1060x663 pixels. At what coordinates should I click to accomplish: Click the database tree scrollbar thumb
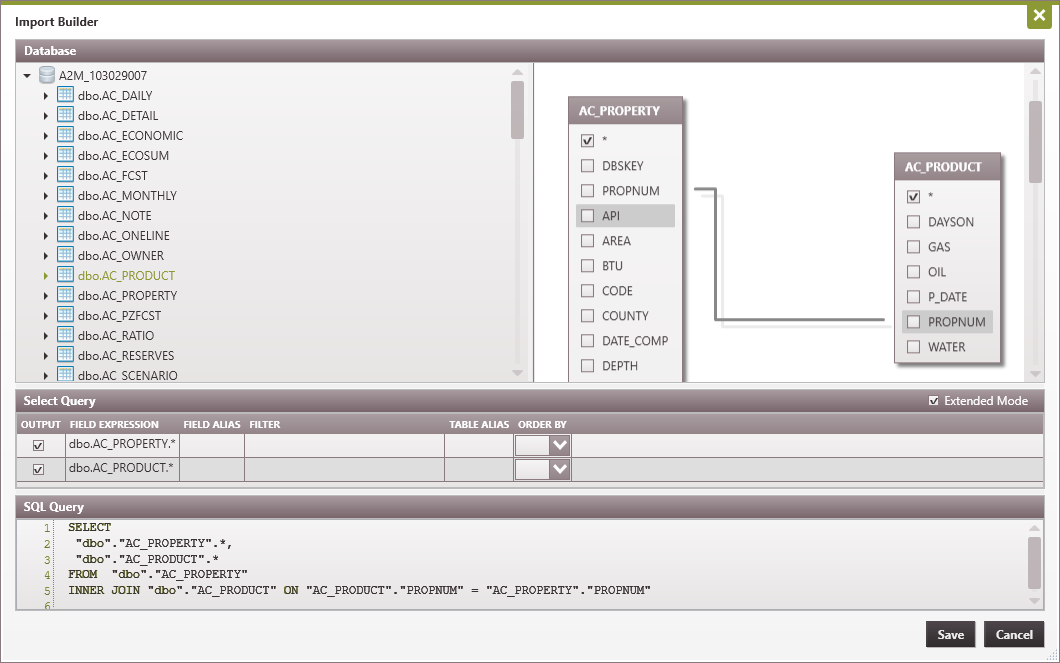tap(518, 110)
